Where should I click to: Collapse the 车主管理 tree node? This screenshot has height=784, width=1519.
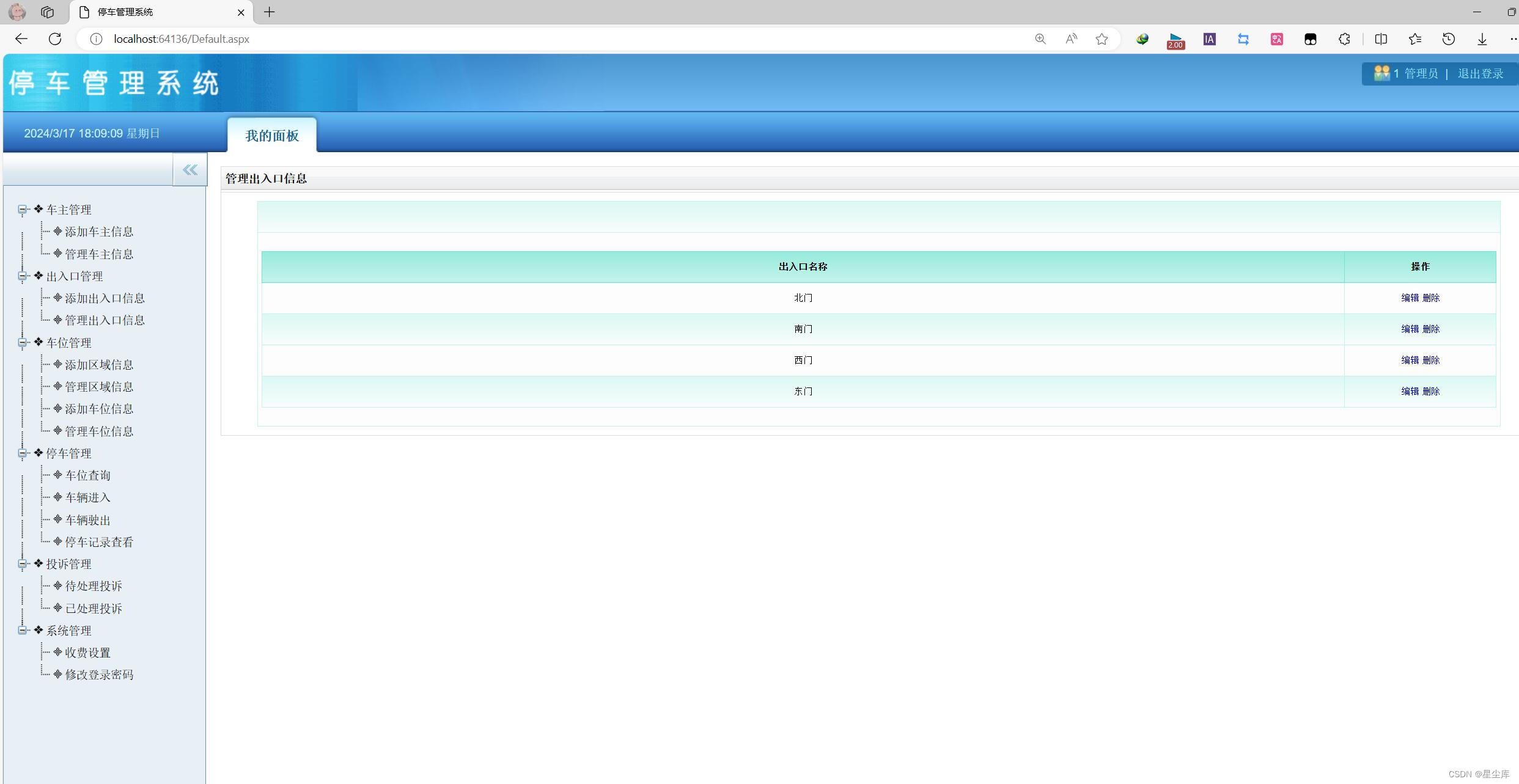pos(22,210)
